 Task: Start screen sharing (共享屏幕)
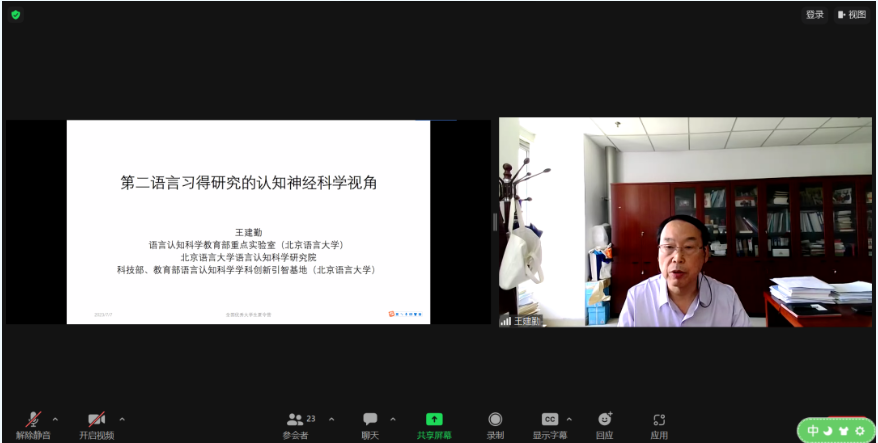(x=434, y=424)
